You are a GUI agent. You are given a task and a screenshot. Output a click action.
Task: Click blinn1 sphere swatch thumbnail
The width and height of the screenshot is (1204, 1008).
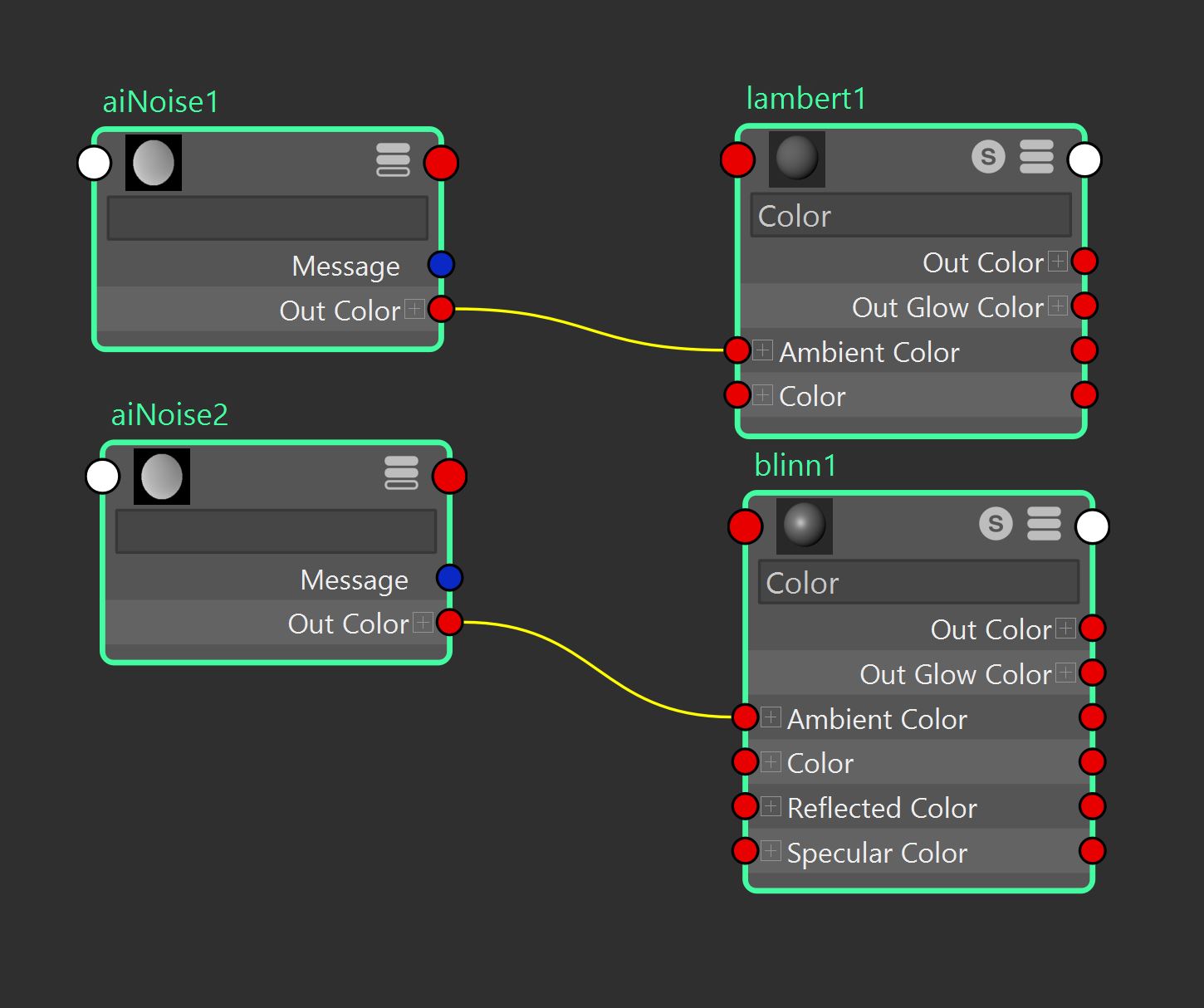pos(805,526)
